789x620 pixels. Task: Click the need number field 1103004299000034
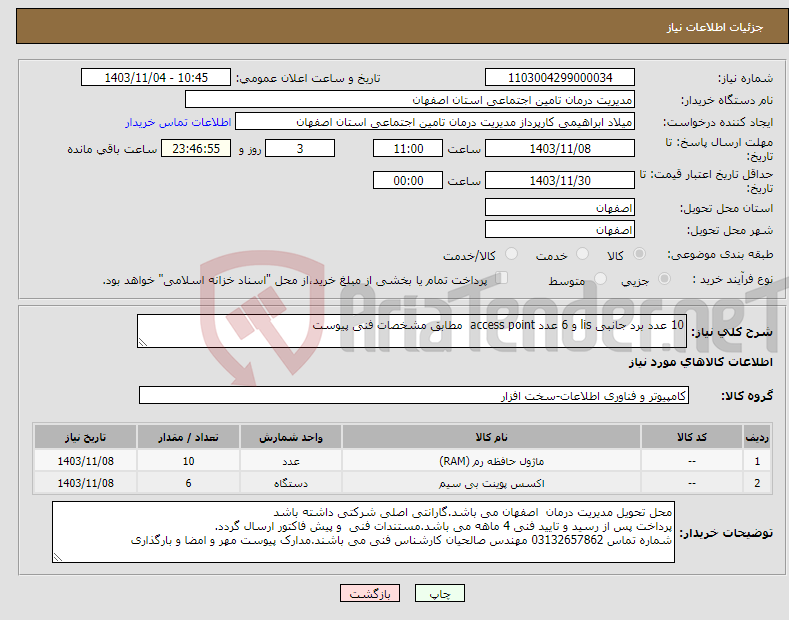click(560, 78)
